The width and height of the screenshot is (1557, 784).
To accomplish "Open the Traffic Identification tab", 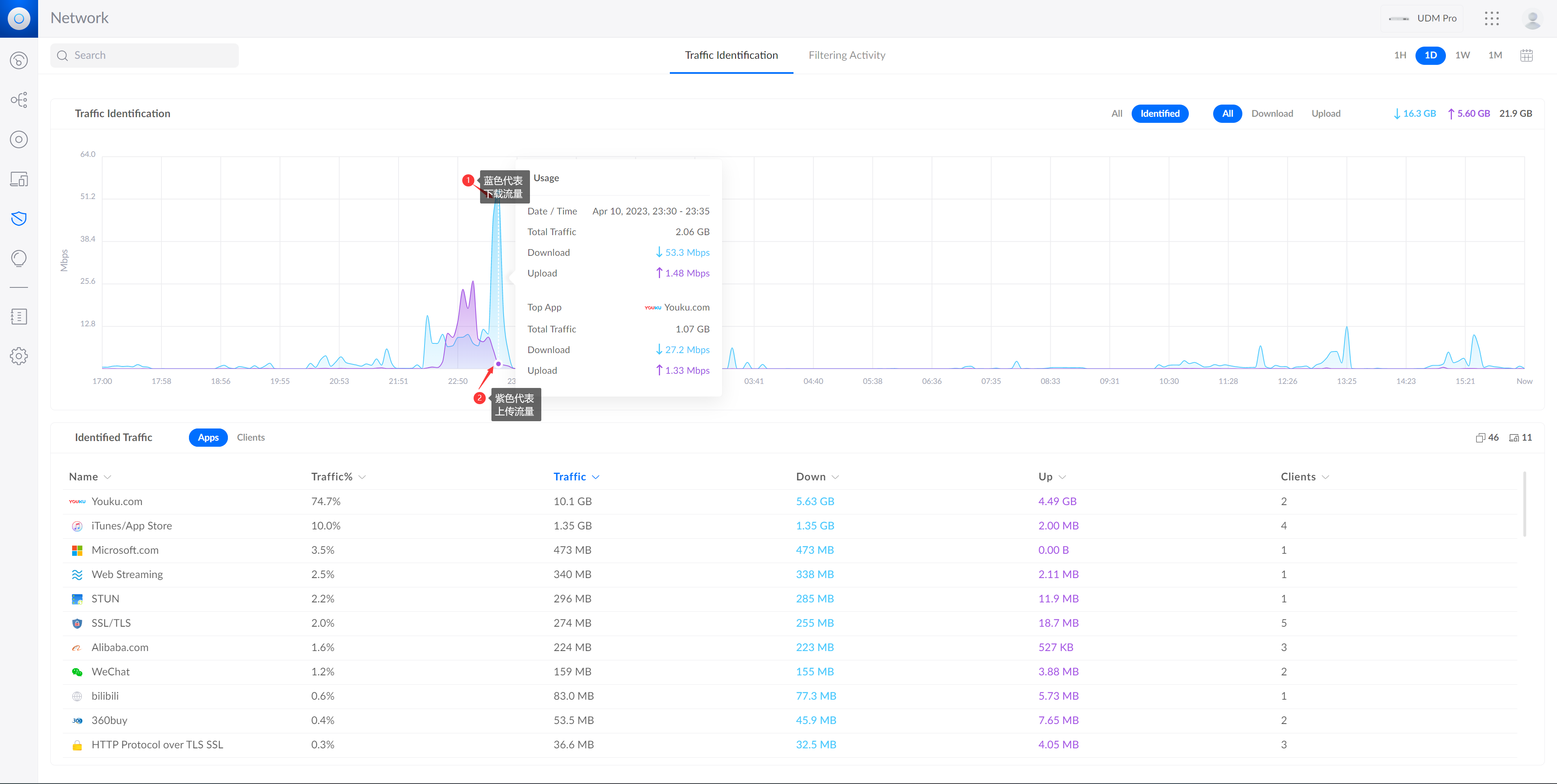I will (731, 56).
